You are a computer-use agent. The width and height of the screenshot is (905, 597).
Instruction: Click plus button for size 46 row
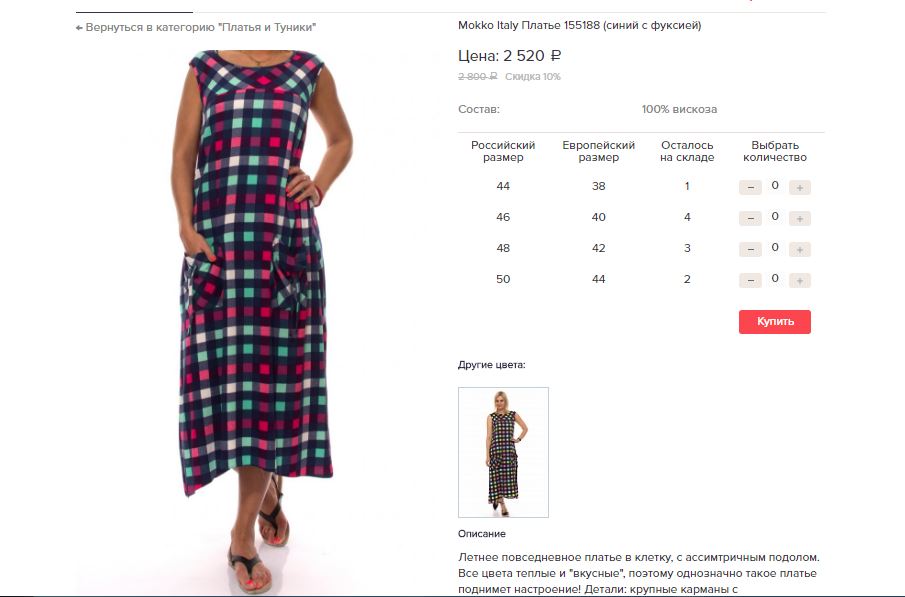[x=799, y=219]
